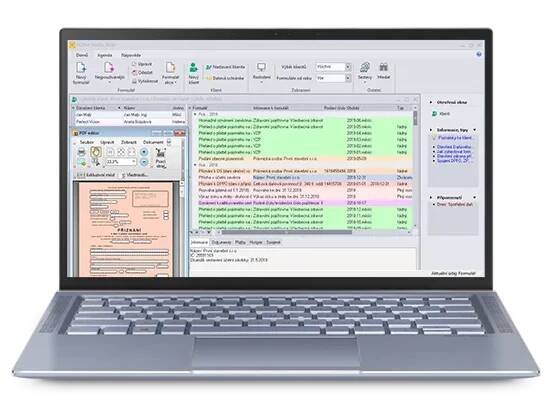Click the Hledat binoculars icon
Image resolution: width=552 pixels, height=400 pixels.
pos(383,67)
